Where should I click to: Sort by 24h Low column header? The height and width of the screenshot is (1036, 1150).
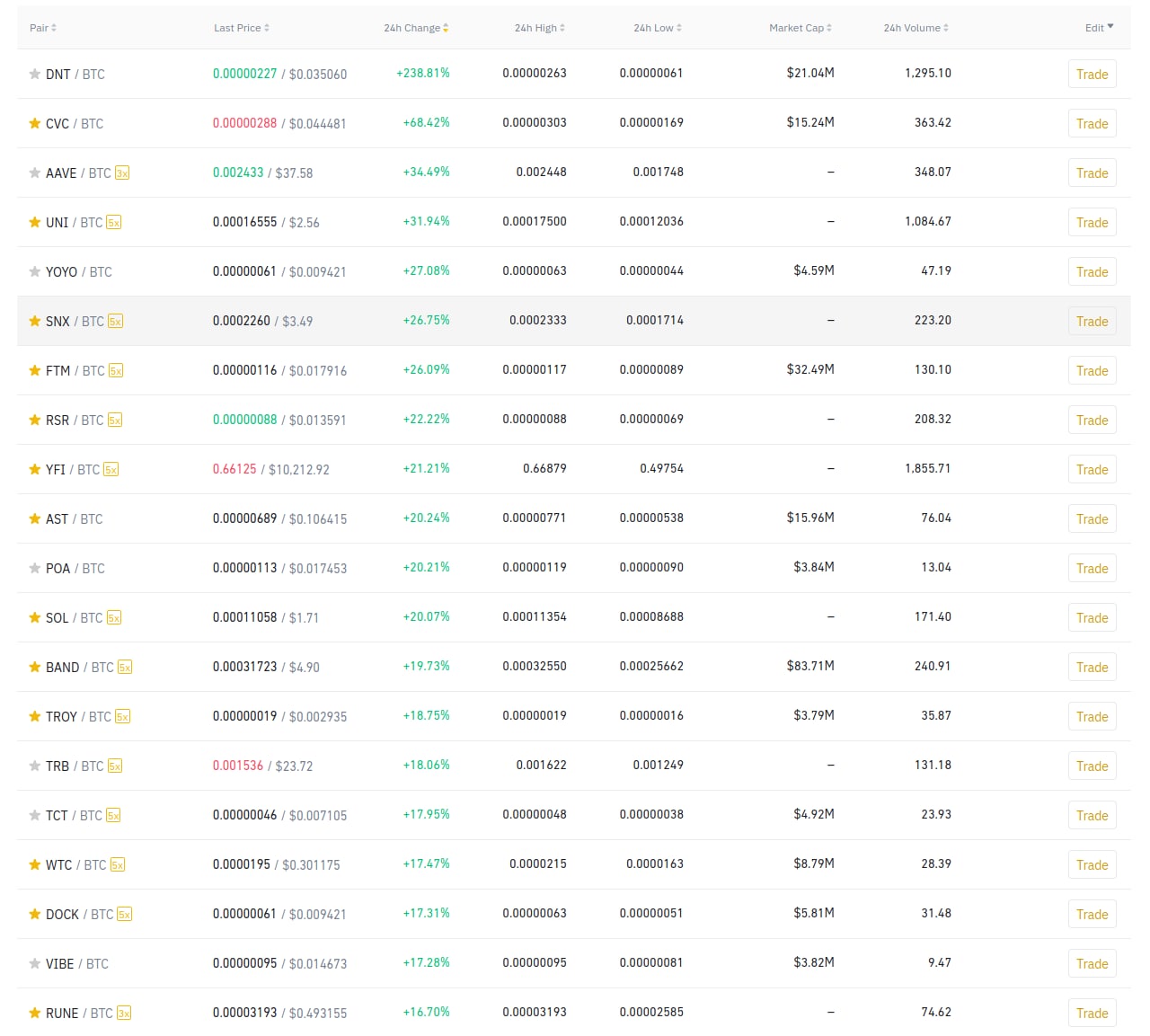658,28
